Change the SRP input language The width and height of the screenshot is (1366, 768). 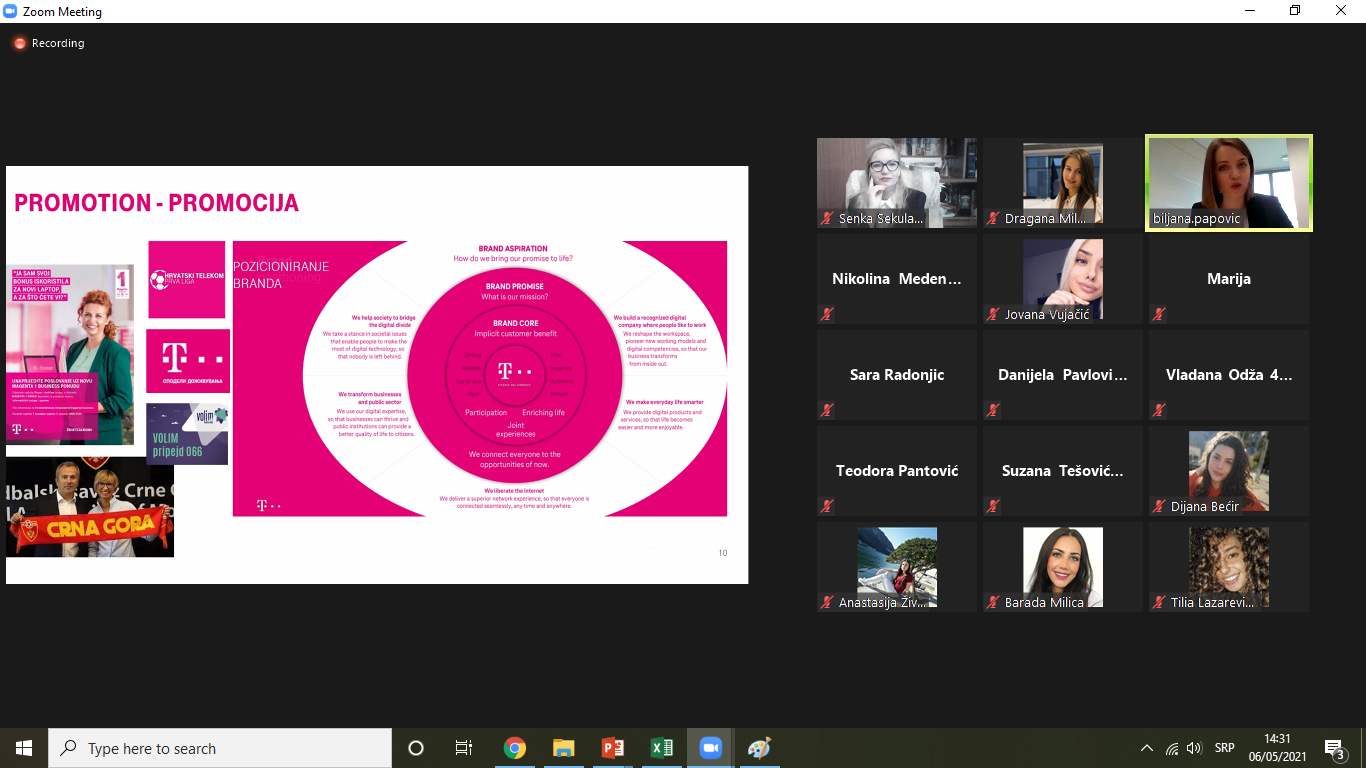point(1224,748)
